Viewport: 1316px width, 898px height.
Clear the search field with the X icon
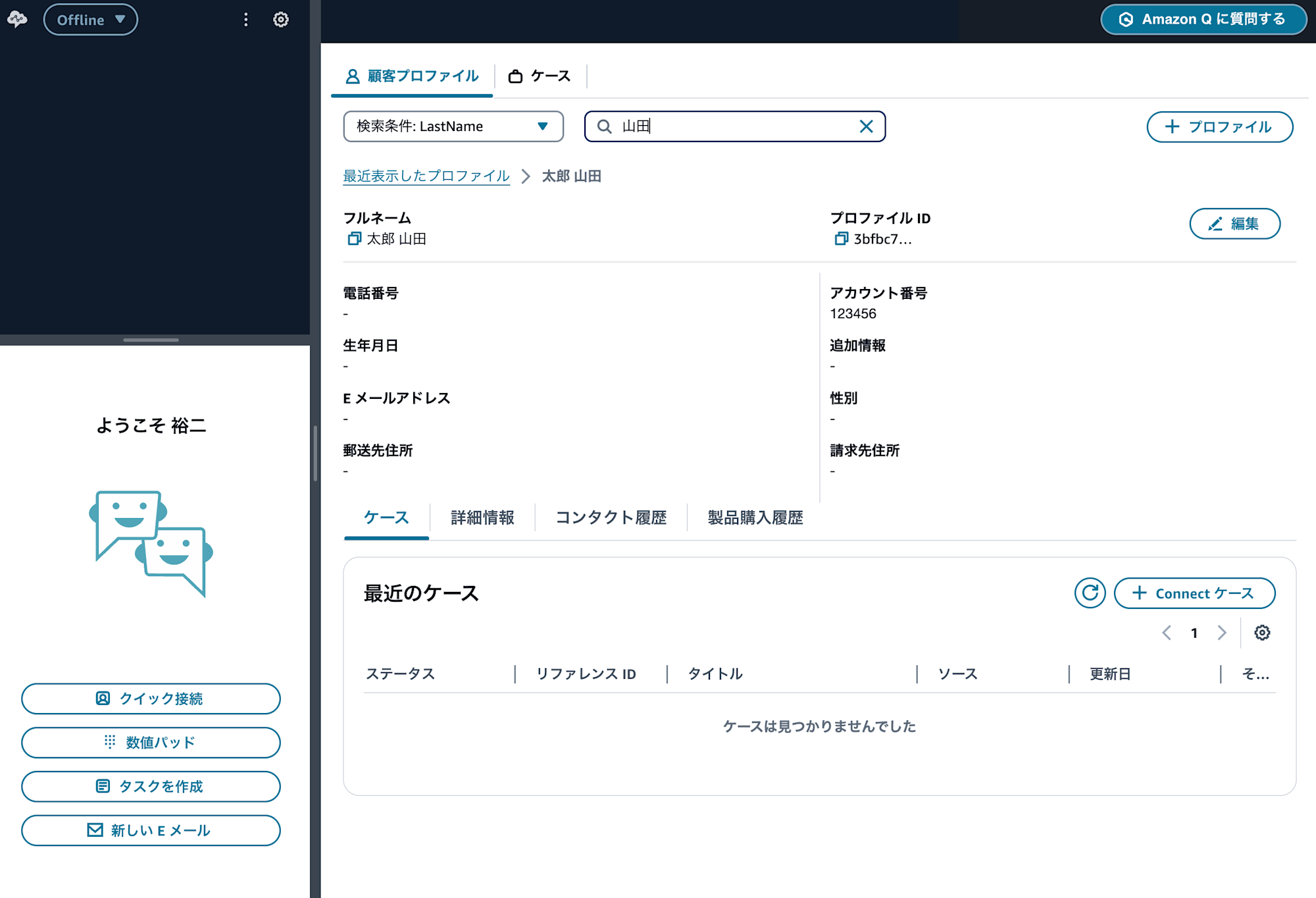(866, 126)
